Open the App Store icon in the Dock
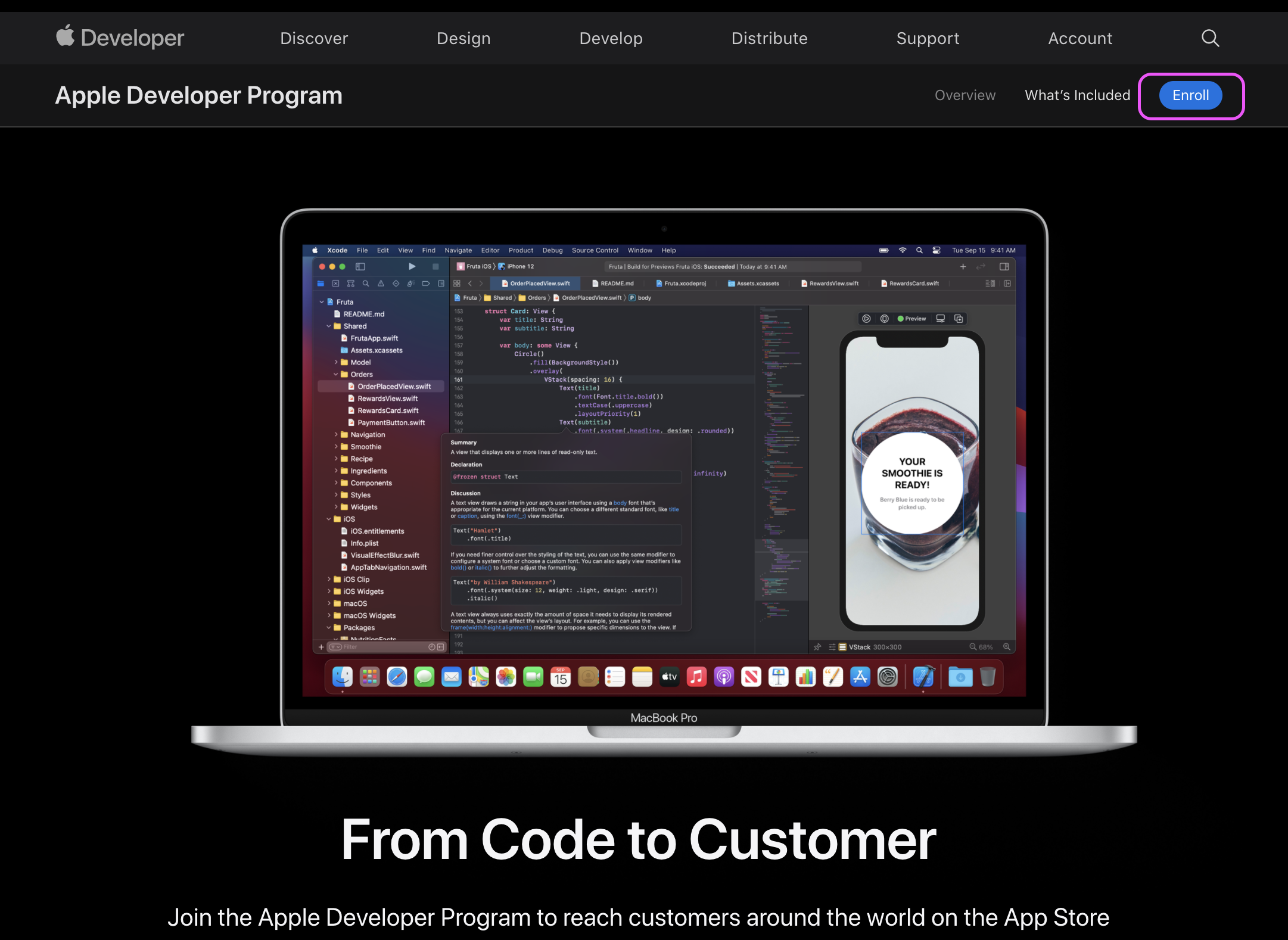This screenshot has width=1288, height=940. point(860,677)
